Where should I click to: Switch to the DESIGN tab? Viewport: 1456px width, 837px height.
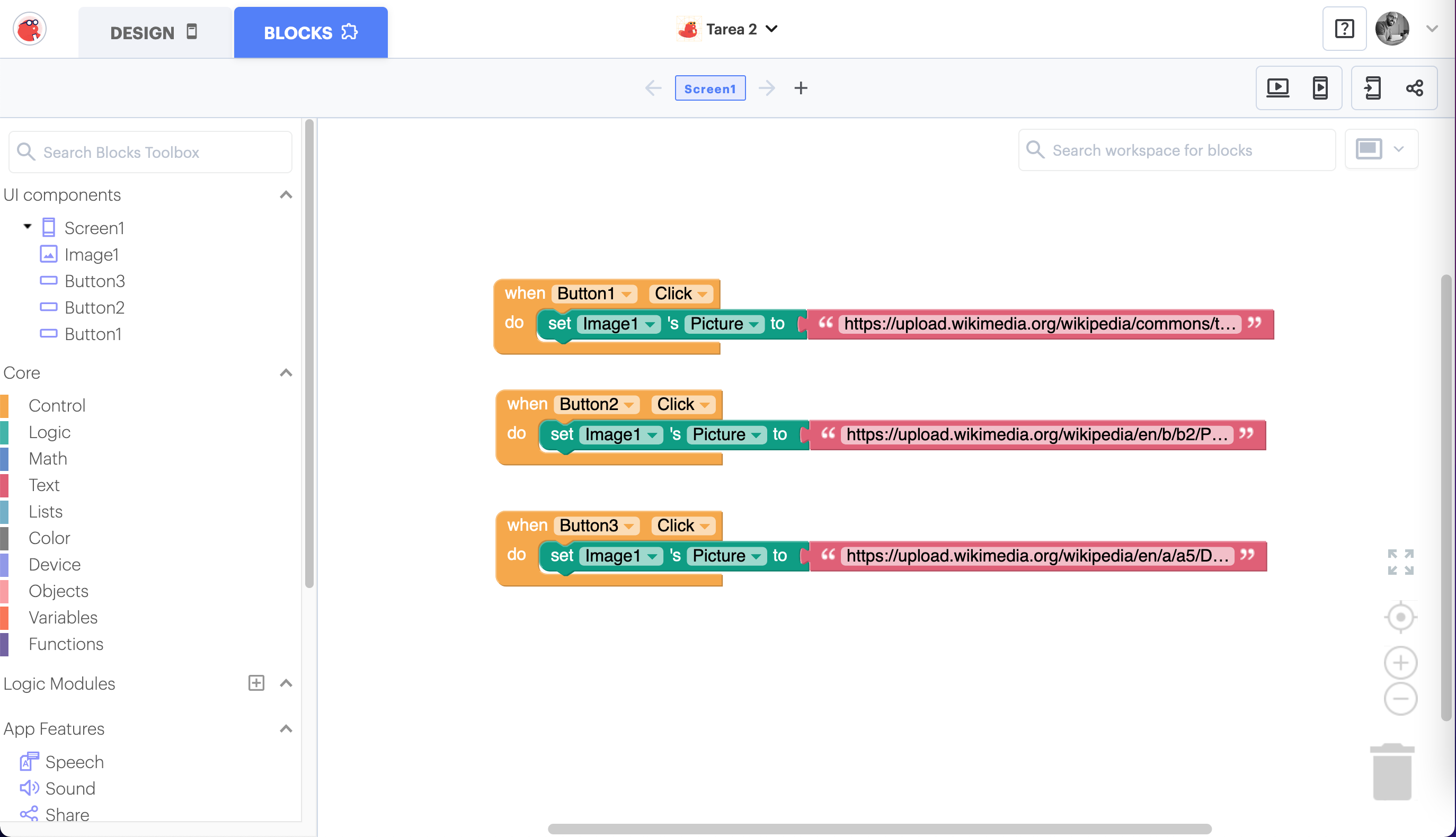coord(154,33)
